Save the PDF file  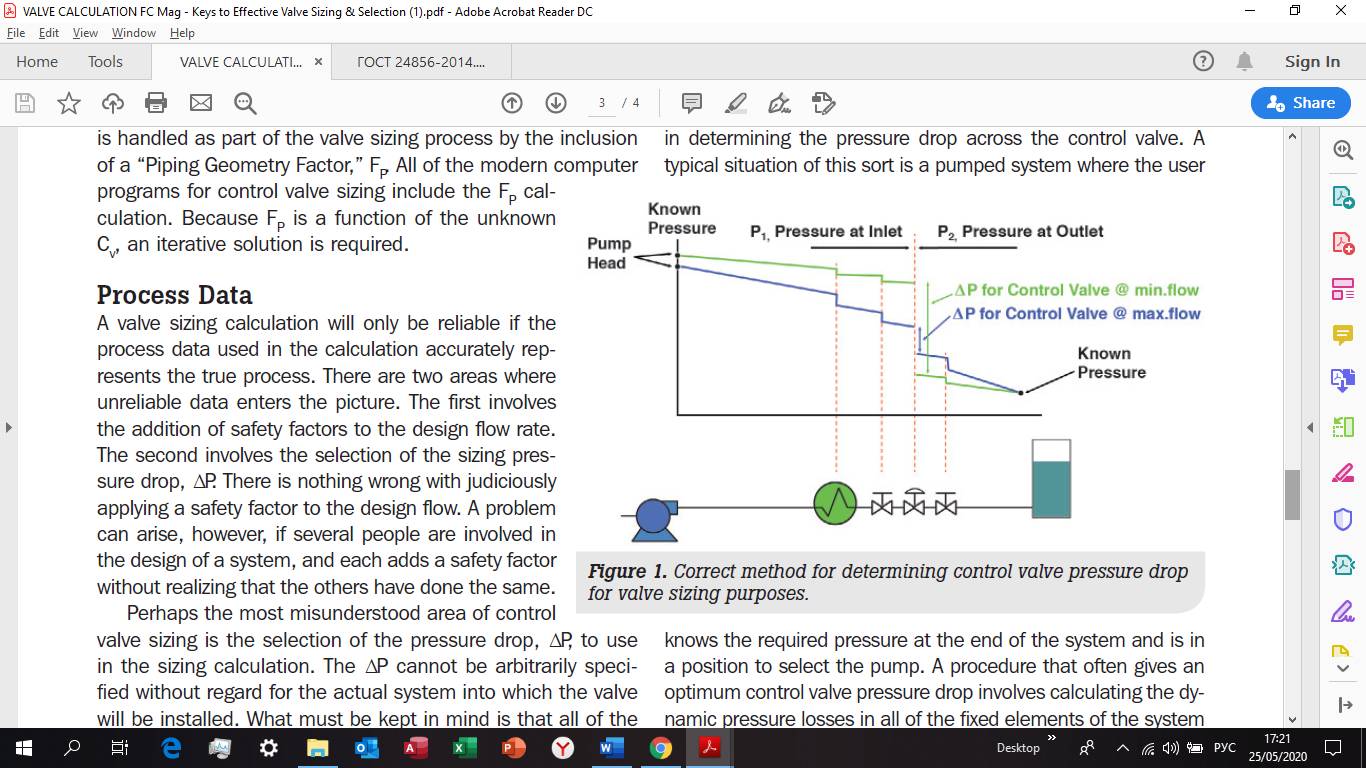click(25, 103)
